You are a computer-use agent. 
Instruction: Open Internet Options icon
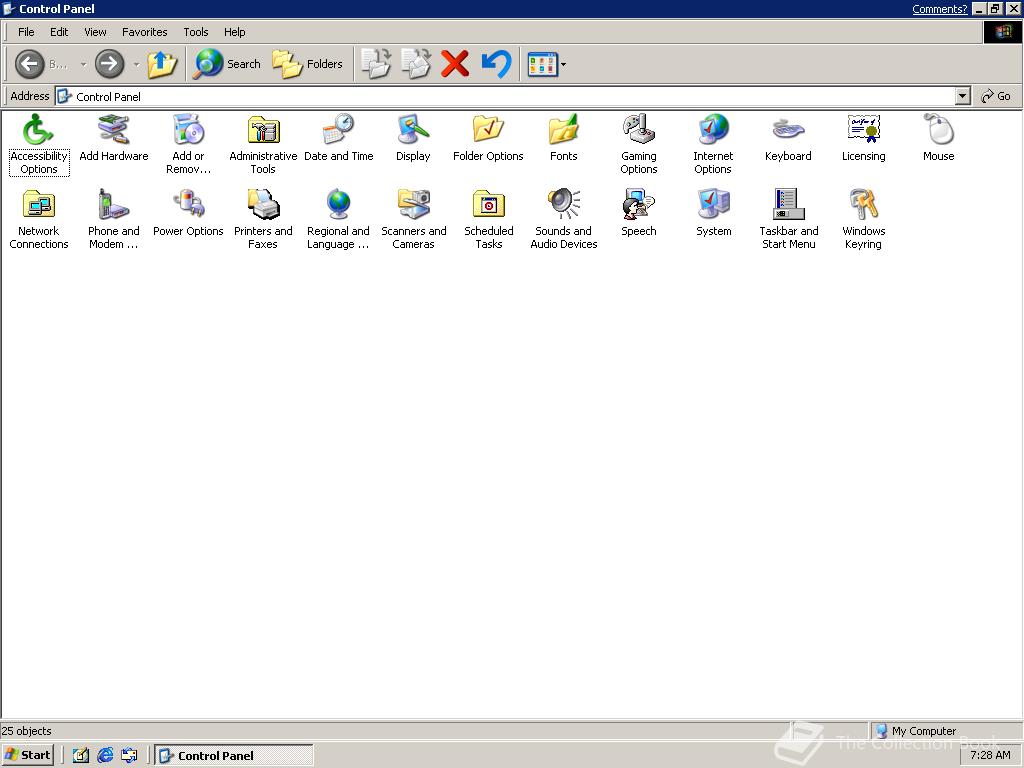[713, 144]
